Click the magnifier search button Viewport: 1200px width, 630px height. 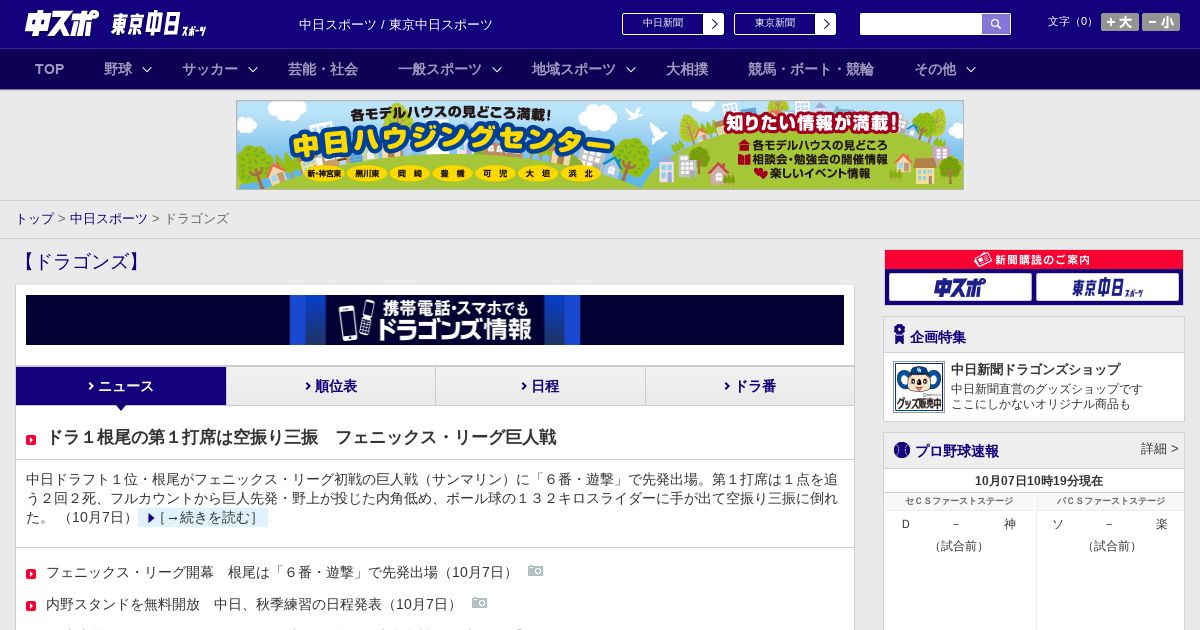click(996, 24)
